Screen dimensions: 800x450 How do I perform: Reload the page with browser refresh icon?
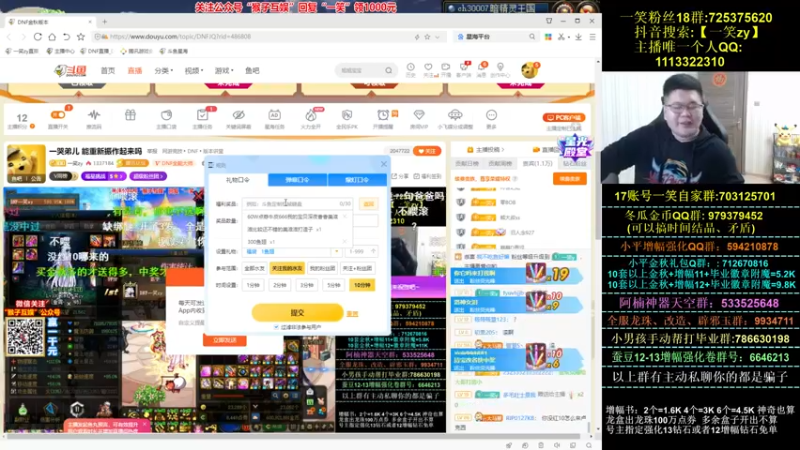pyautogui.click(x=38, y=37)
